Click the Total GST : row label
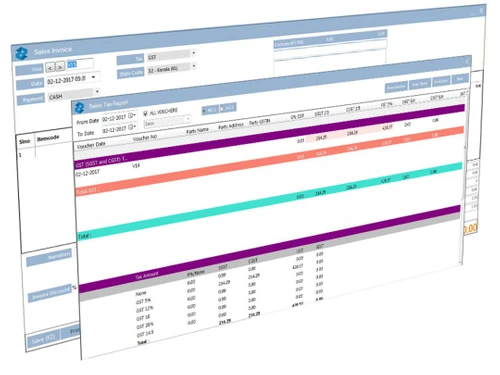 (x=87, y=191)
